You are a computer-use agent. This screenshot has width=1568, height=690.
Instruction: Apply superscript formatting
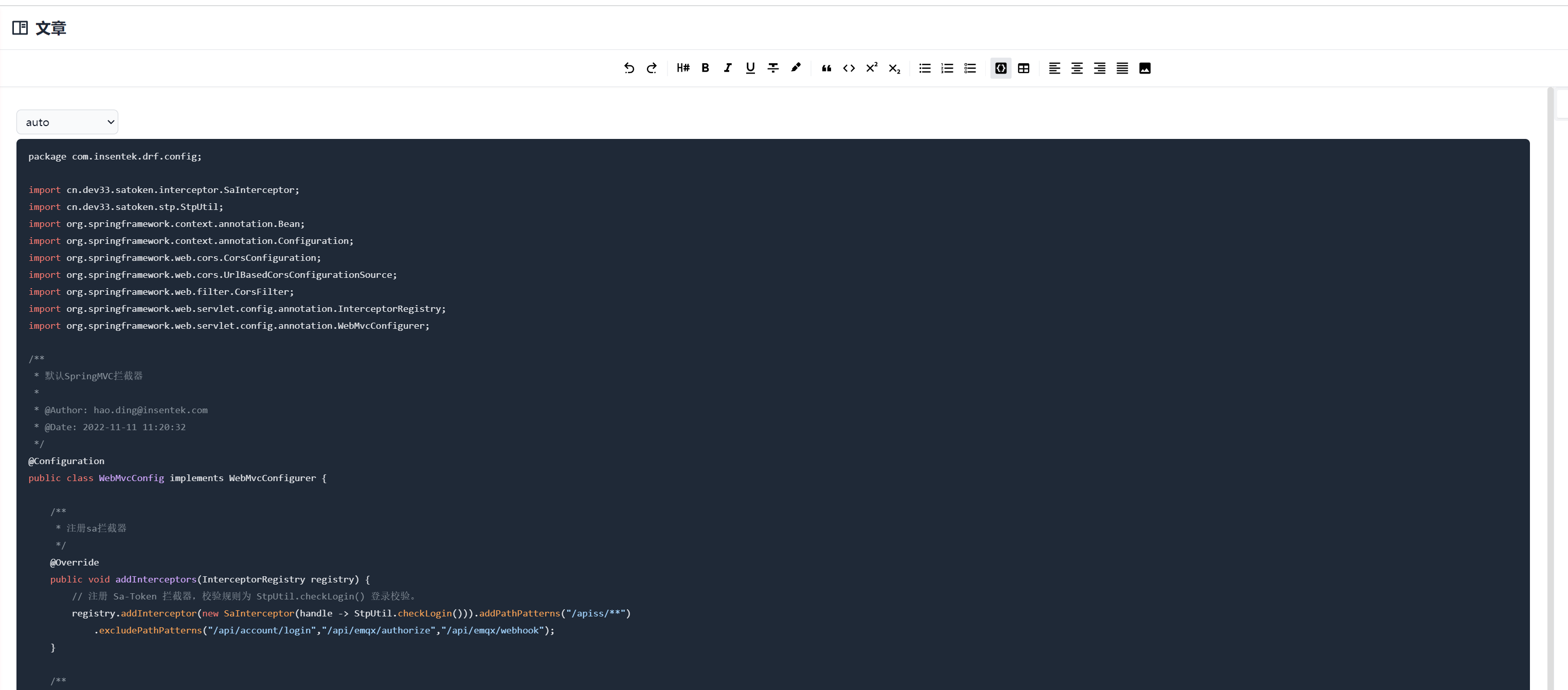(872, 68)
